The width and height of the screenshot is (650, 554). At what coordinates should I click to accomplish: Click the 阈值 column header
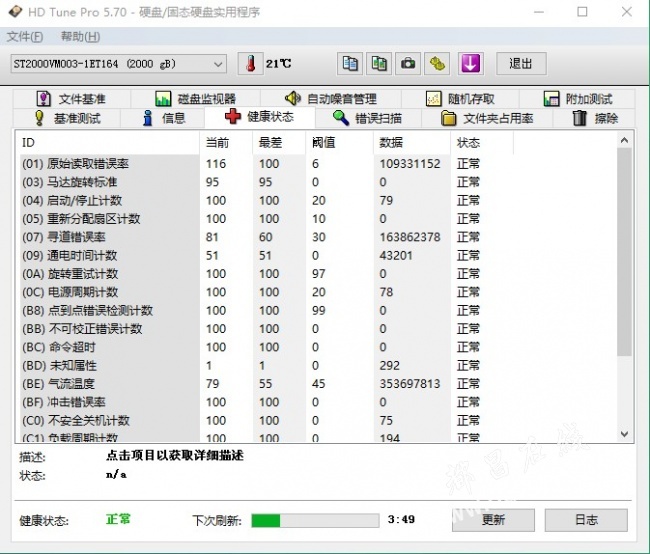point(340,143)
